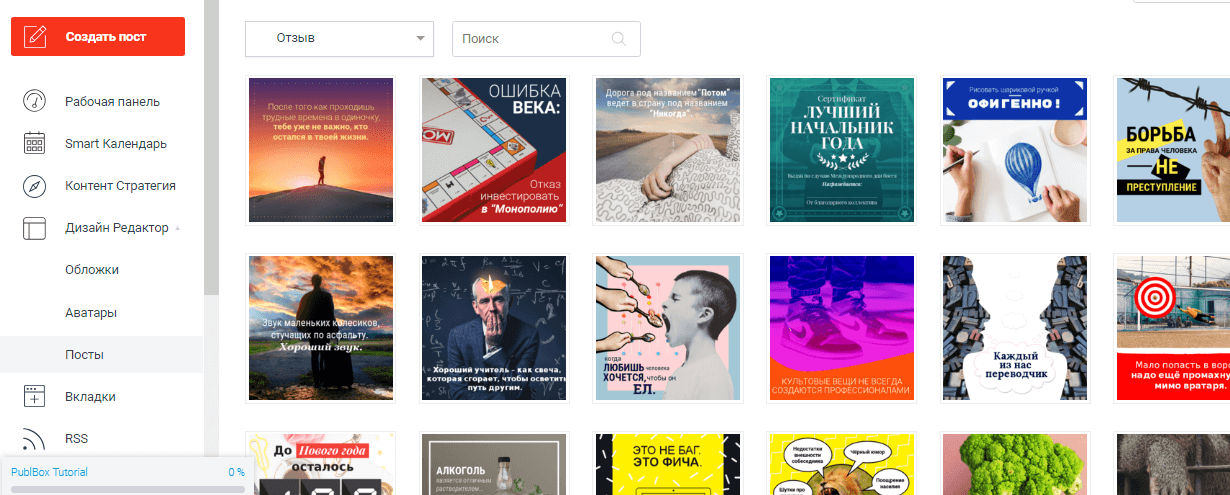Select Аватары in the sidebar
Screen dimensions: 1230x495
click(91, 312)
